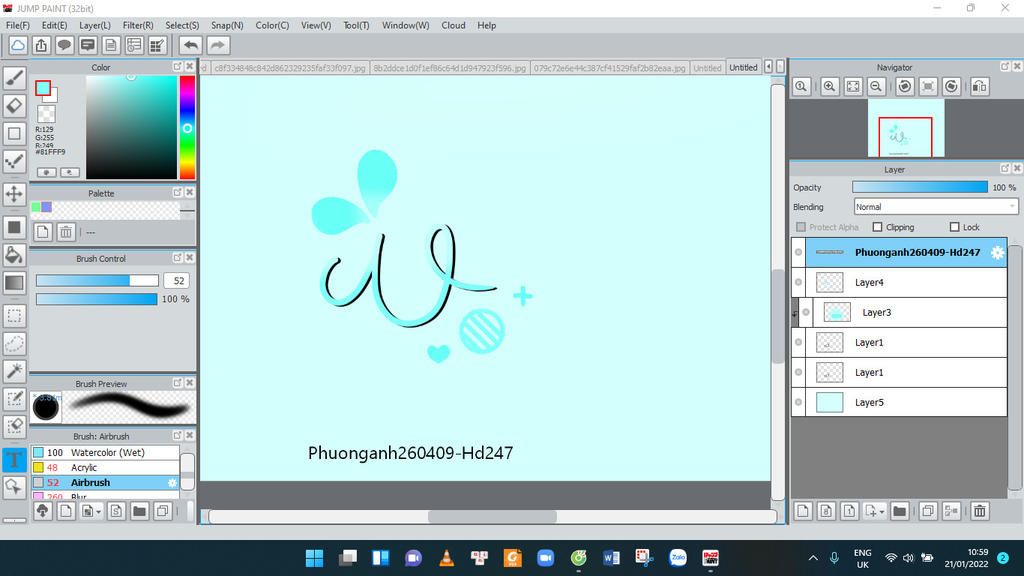
Task: Delete layer with the trash icon
Action: (980, 511)
